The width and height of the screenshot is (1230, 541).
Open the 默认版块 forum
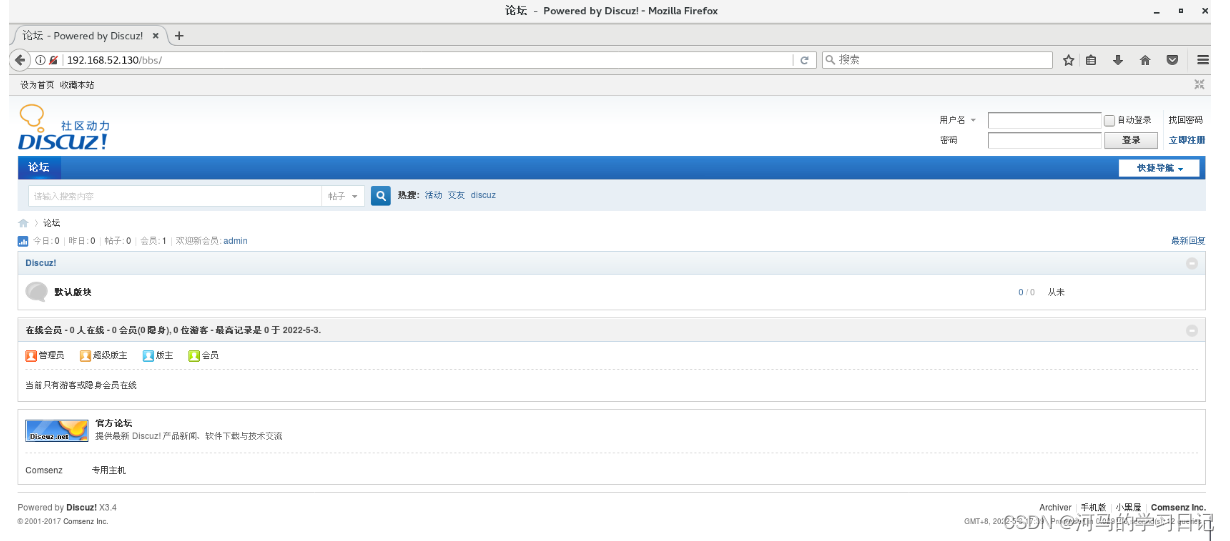(73, 292)
